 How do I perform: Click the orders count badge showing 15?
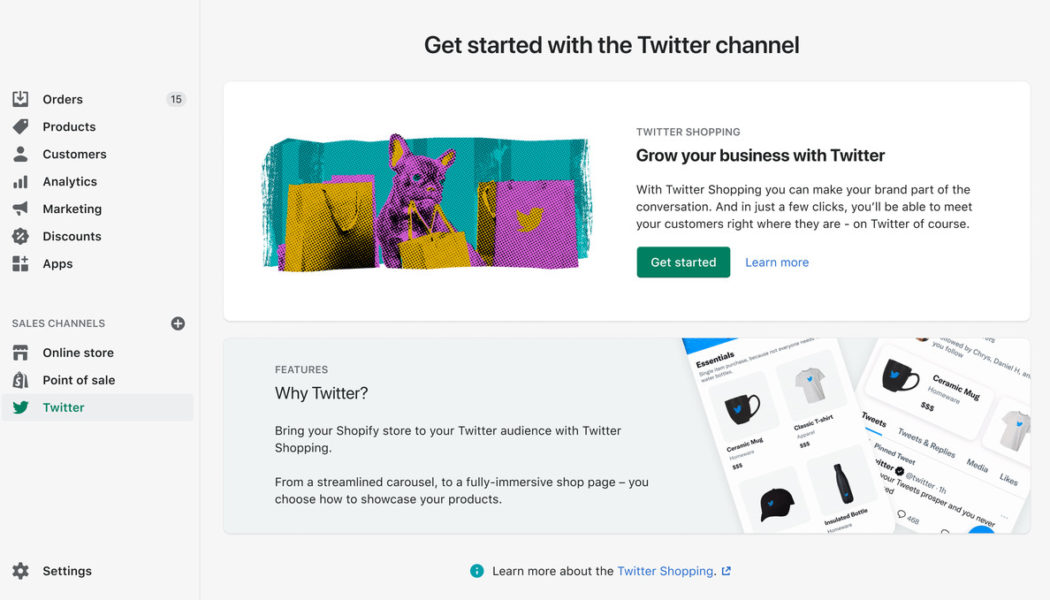[x=176, y=99]
